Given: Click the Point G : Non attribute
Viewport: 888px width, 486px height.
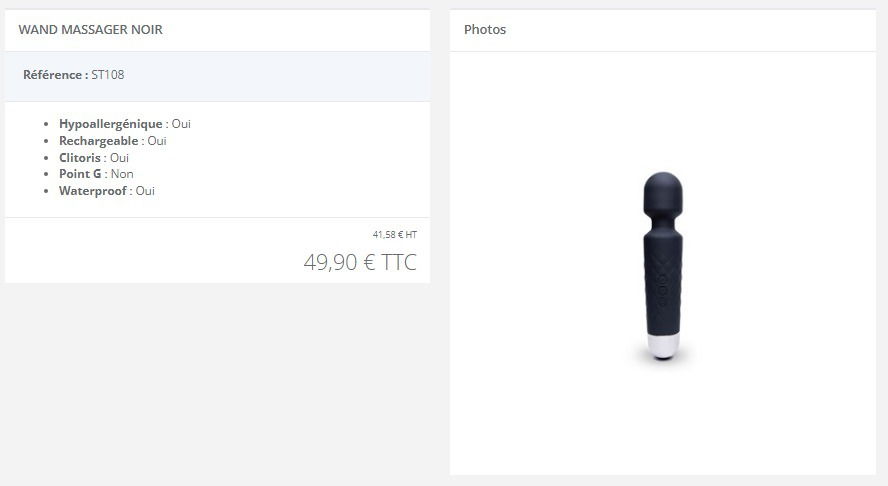Looking at the screenshot, I should pos(96,174).
